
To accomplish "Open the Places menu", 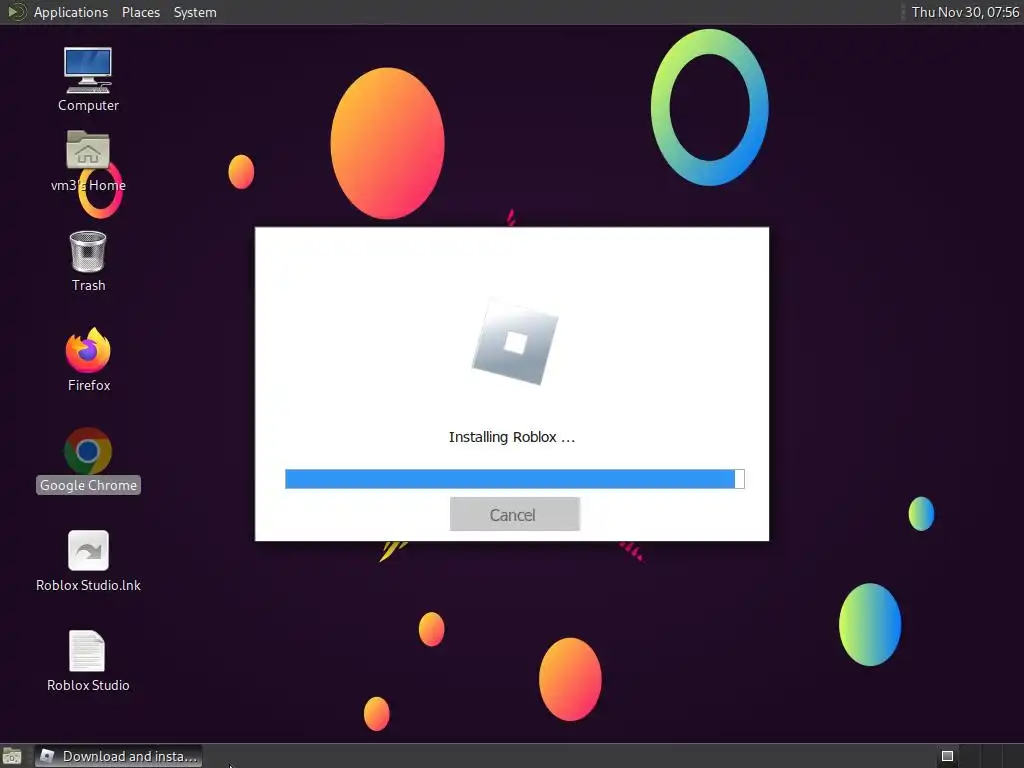I will click(140, 12).
